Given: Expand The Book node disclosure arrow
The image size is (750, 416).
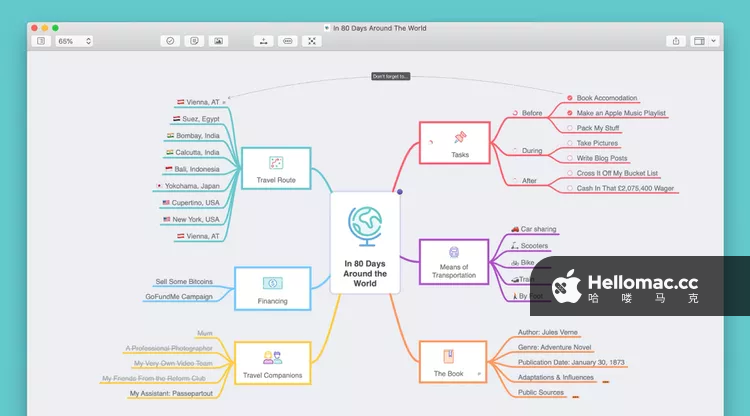Looking at the screenshot, I should click(x=479, y=373).
